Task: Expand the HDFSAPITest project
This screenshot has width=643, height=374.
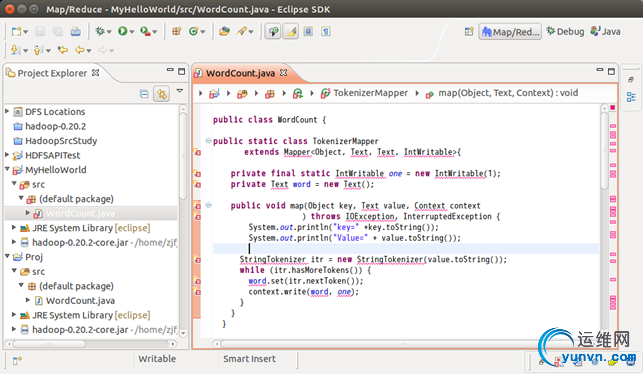Action: tap(7, 155)
